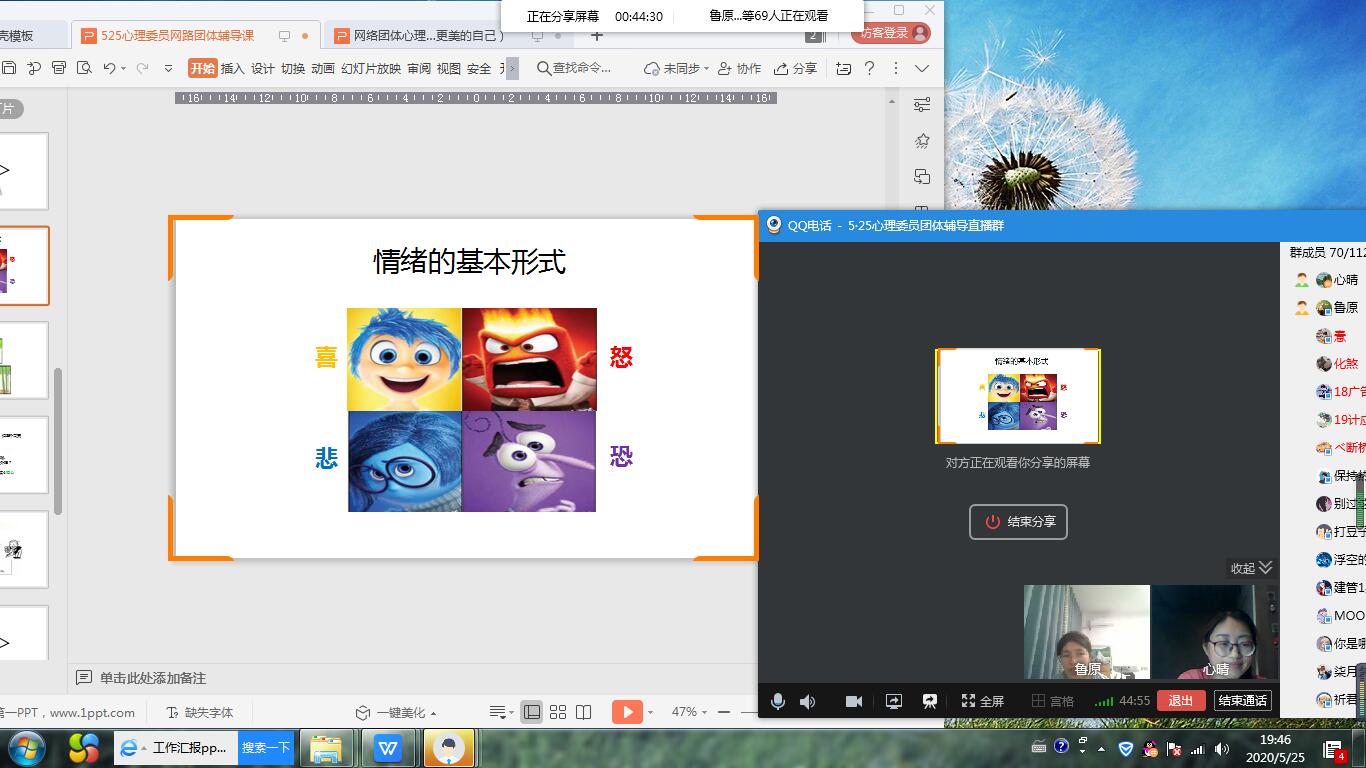
Task: Click the presentation whiteboard icon in QQ call
Action: point(930,701)
